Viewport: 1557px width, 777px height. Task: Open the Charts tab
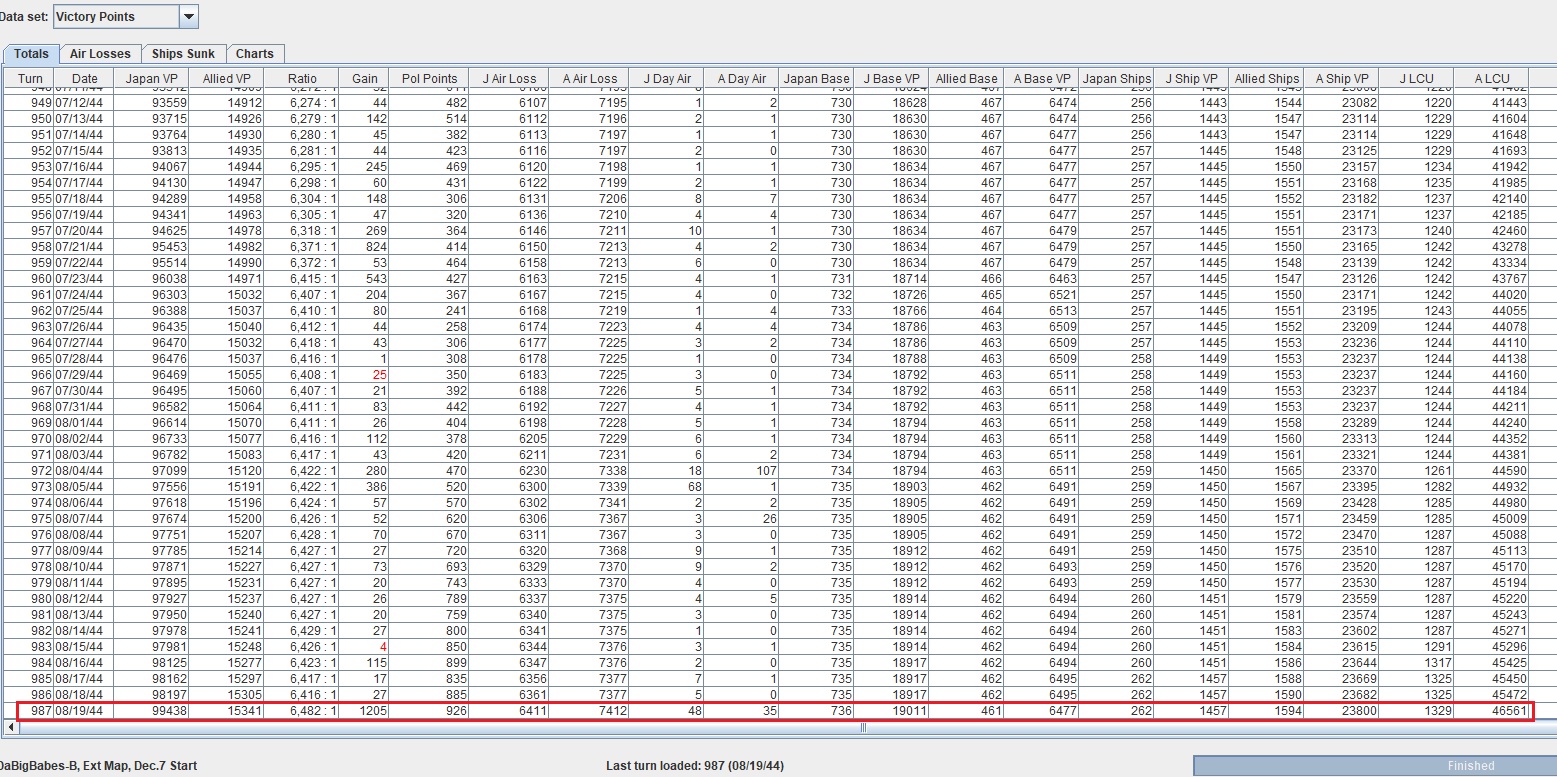pyautogui.click(x=255, y=54)
